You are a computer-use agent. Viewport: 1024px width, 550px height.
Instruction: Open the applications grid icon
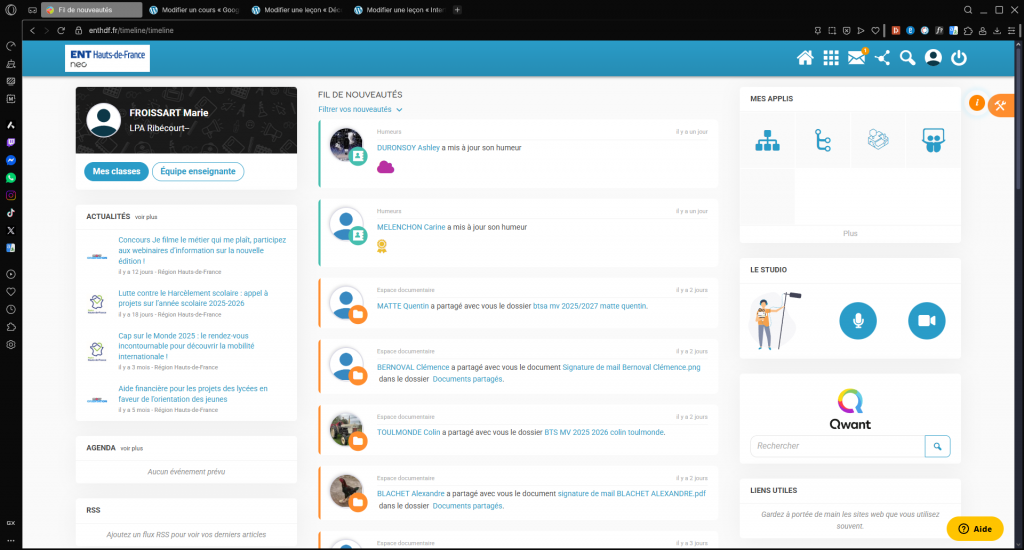click(831, 58)
